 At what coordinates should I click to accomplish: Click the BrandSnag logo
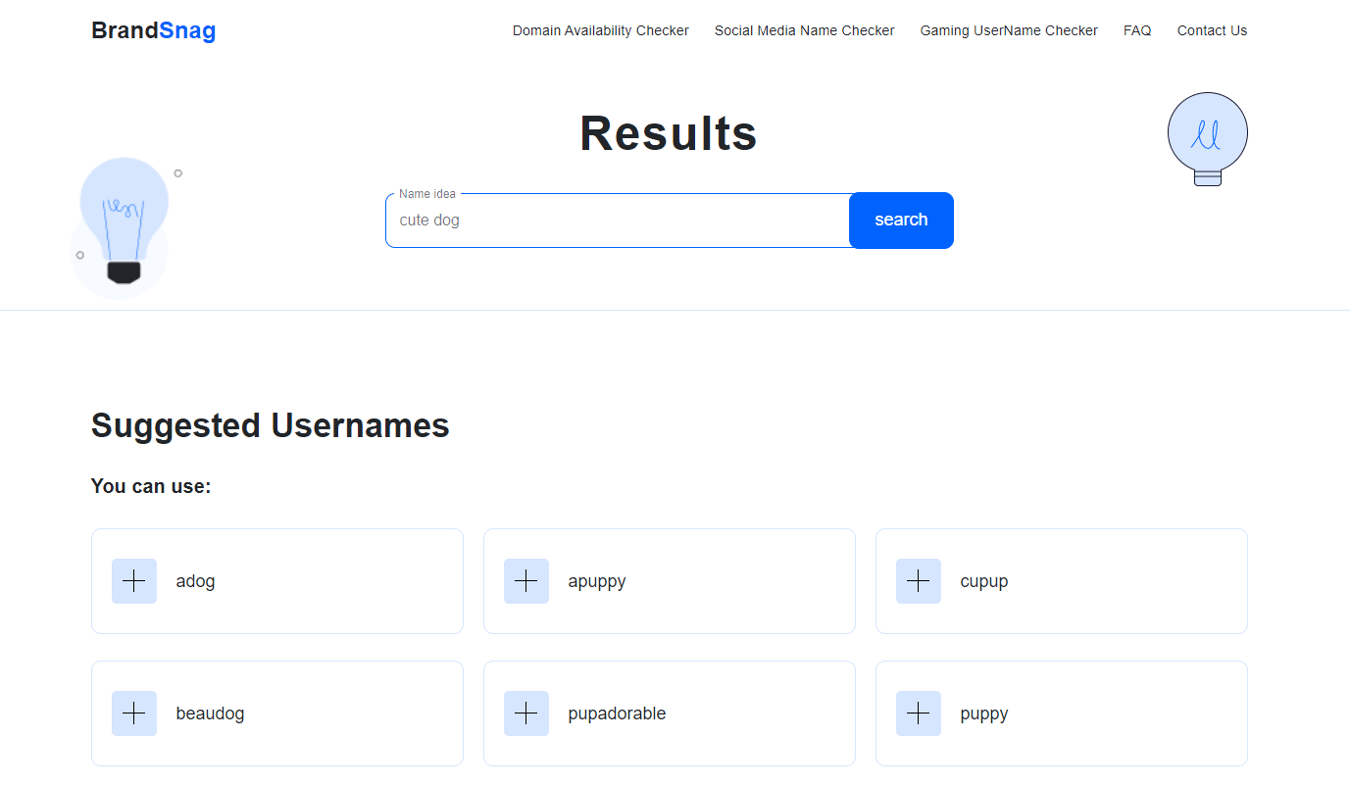153,30
